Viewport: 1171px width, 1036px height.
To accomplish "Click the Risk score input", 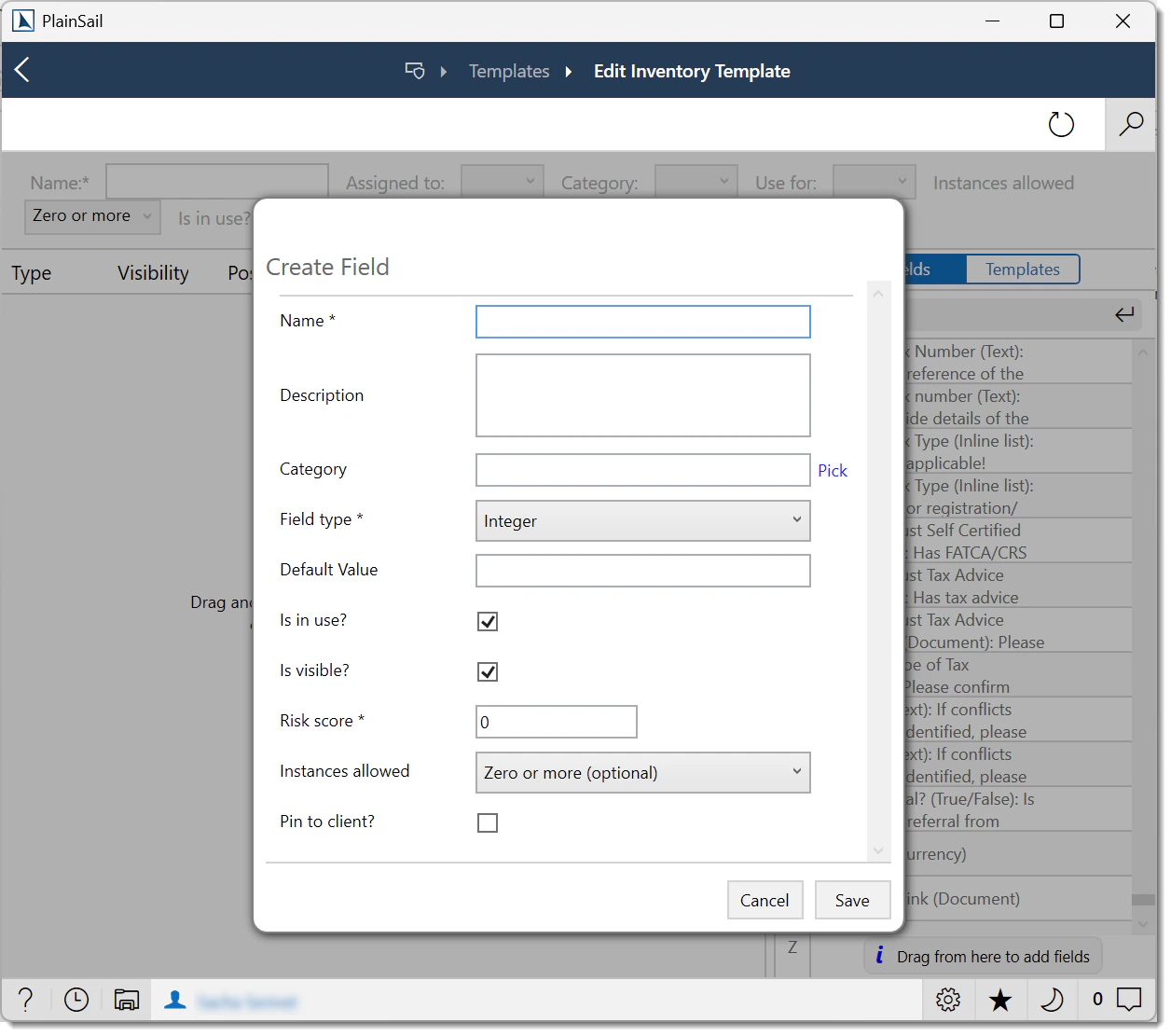I will [x=557, y=722].
